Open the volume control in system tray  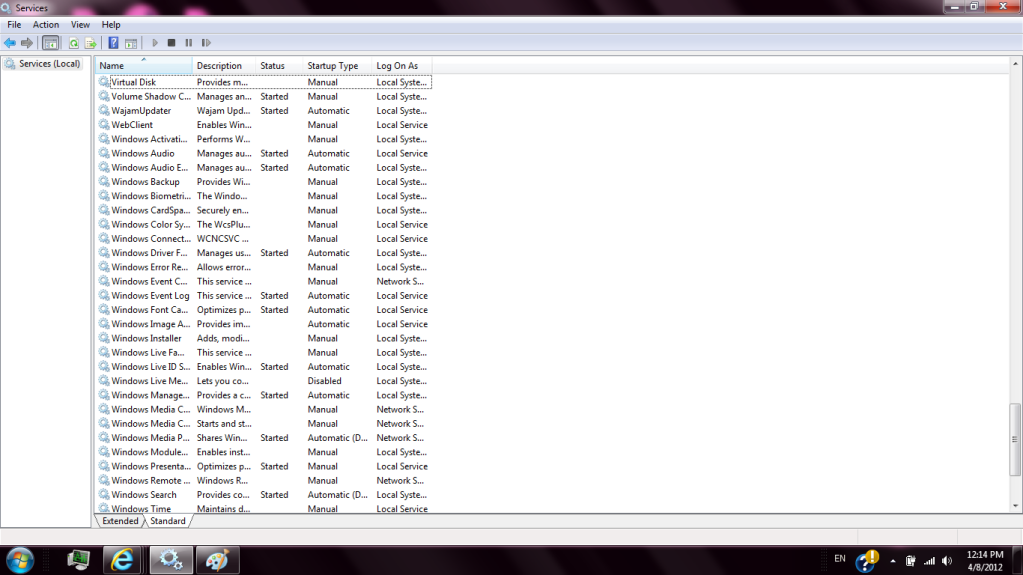click(947, 561)
